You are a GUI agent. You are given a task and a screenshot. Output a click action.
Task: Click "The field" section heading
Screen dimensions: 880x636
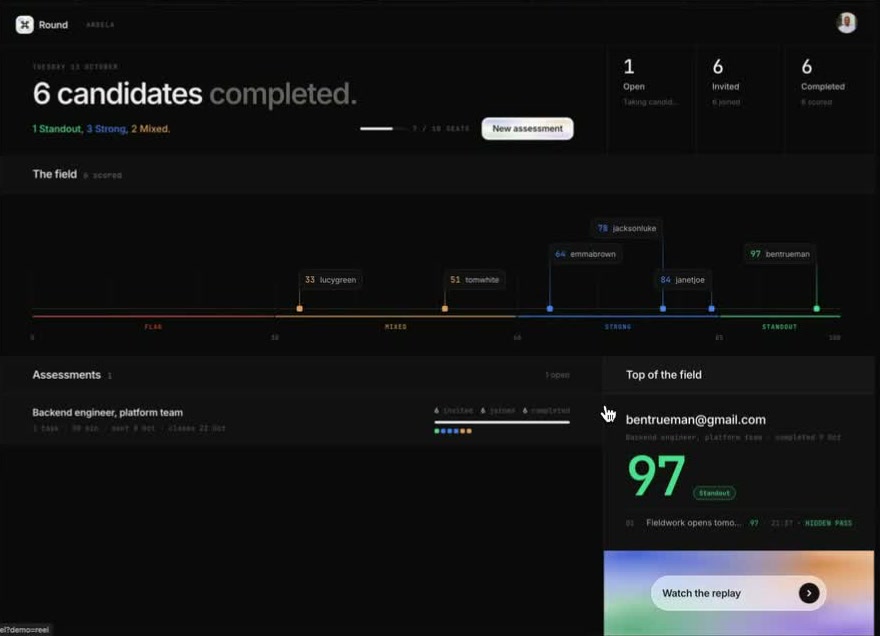tap(54, 174)
